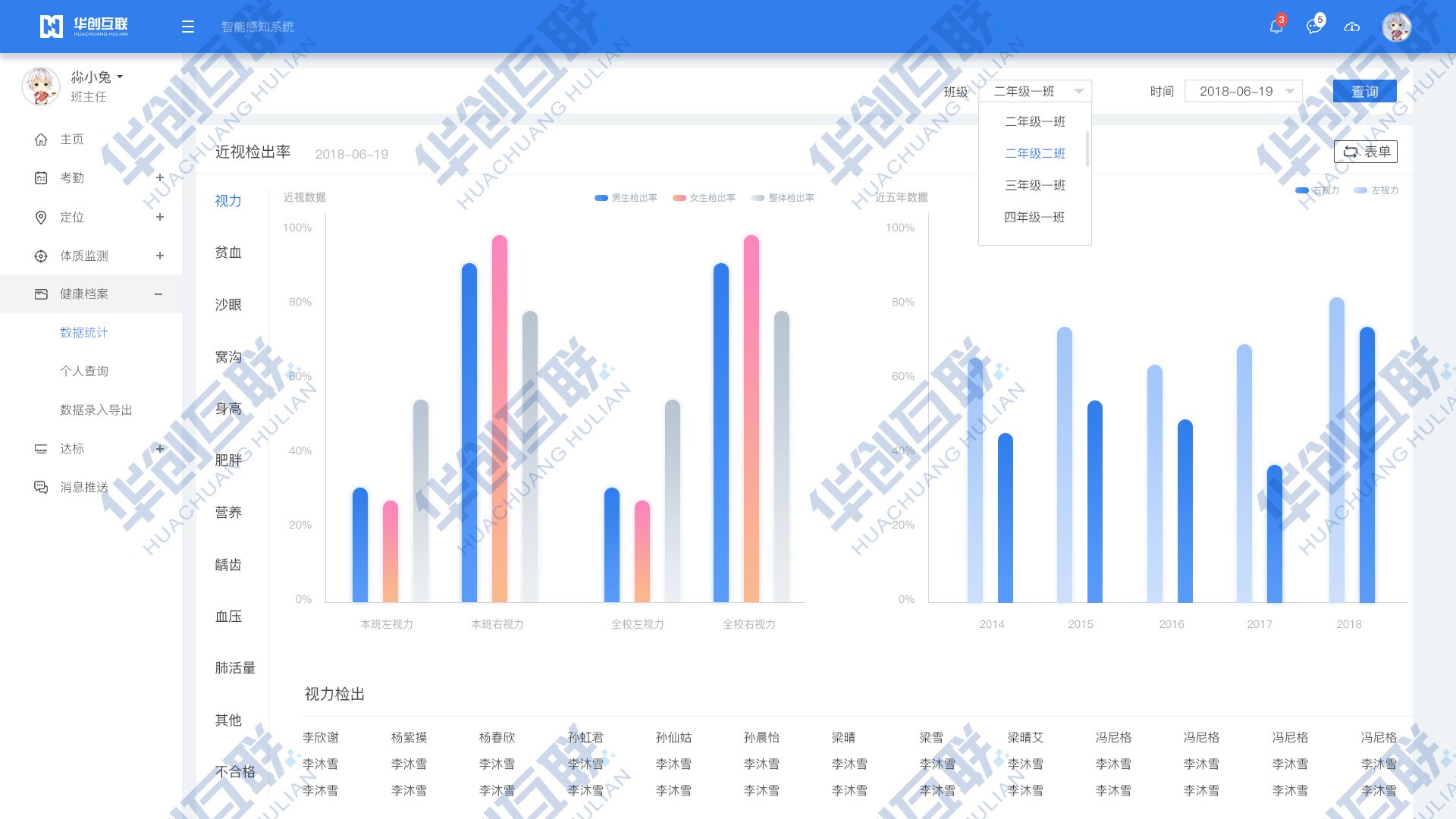Screen dimensions: 1456x819
Task: Toggle the hamburger menu icon
Action: (188, 27)
